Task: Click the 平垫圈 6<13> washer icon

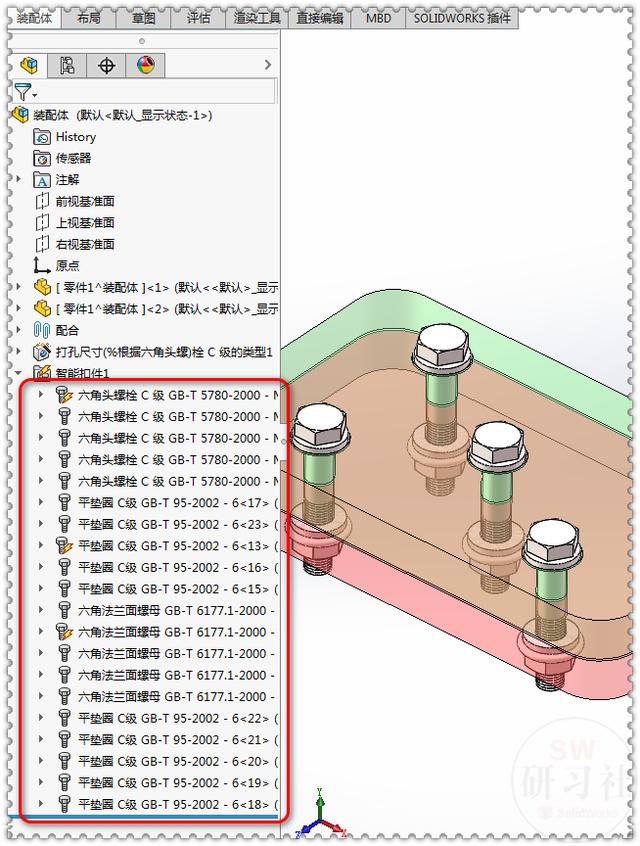Action: coord(64,546)
